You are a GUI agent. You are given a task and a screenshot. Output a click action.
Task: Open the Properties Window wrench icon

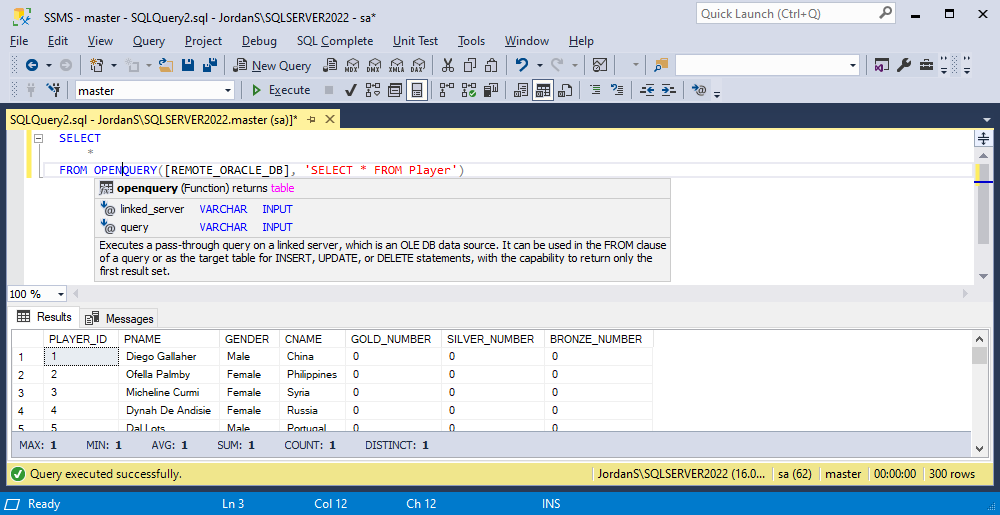pos(904,65)
